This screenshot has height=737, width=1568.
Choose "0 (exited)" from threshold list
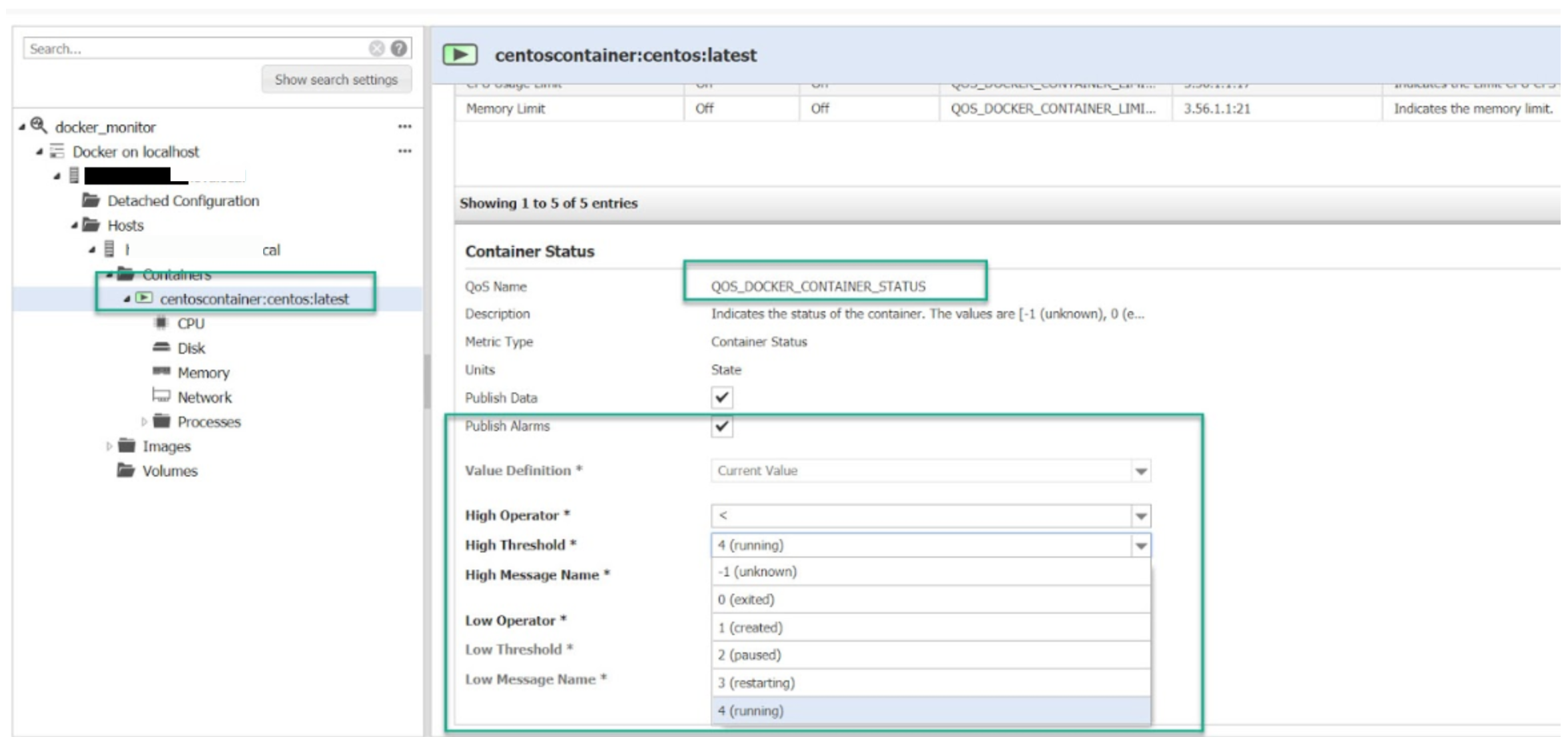pos(746,600)
